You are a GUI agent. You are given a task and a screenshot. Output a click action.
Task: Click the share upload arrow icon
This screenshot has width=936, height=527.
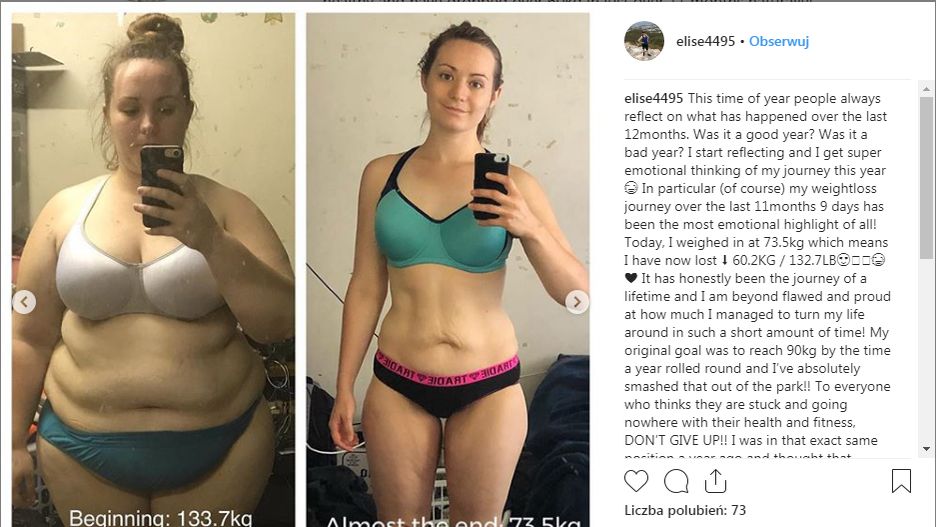pos(715,481)
